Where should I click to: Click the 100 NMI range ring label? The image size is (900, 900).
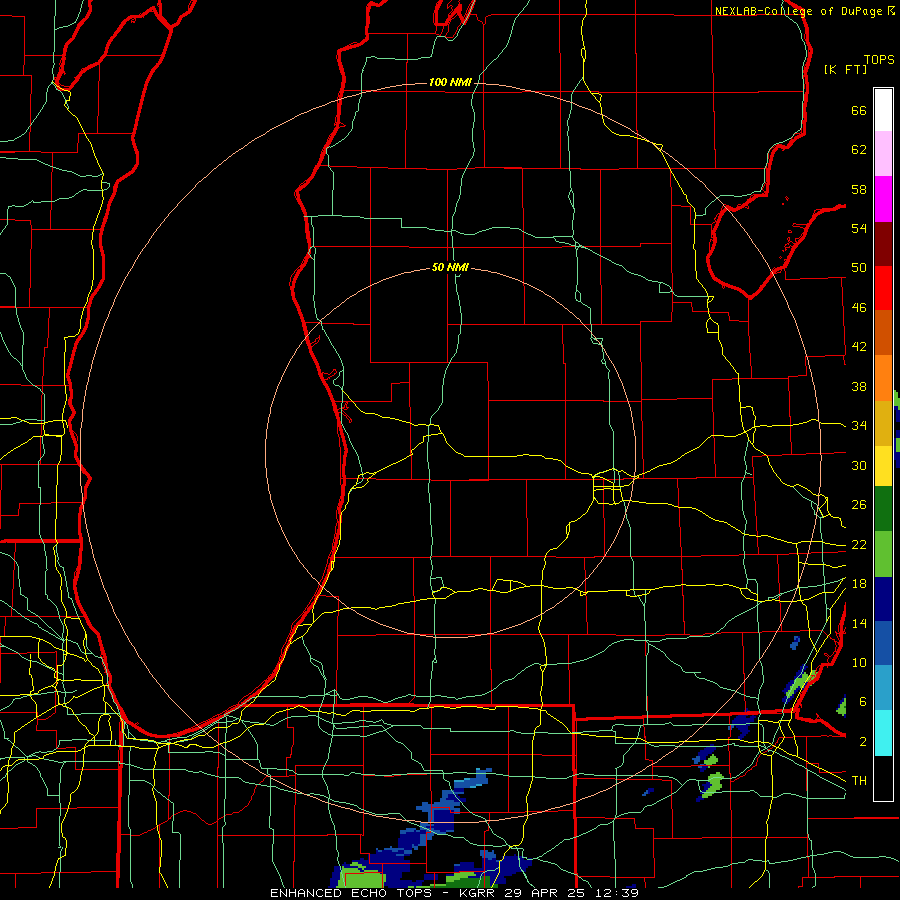451,83
